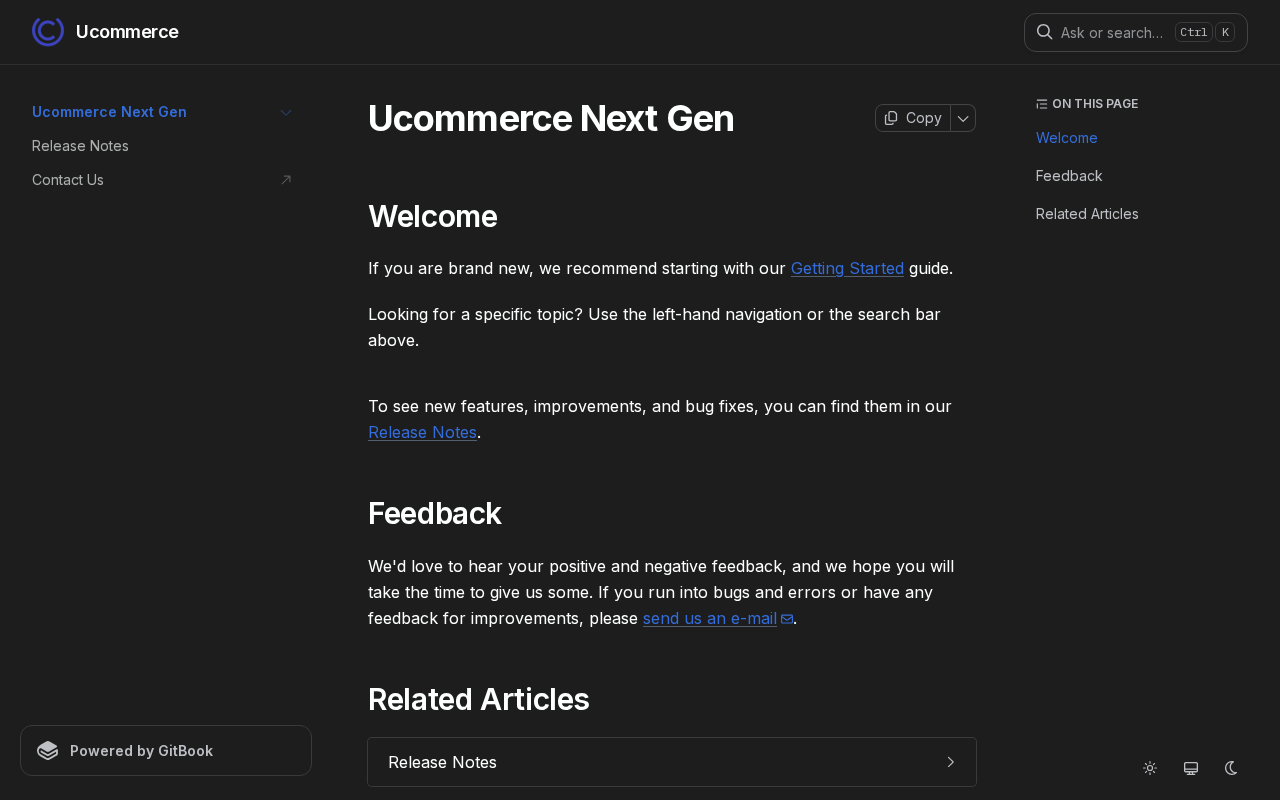Click the Powered by GitBook button
1280x800 pixels.
tap(166, 751)
